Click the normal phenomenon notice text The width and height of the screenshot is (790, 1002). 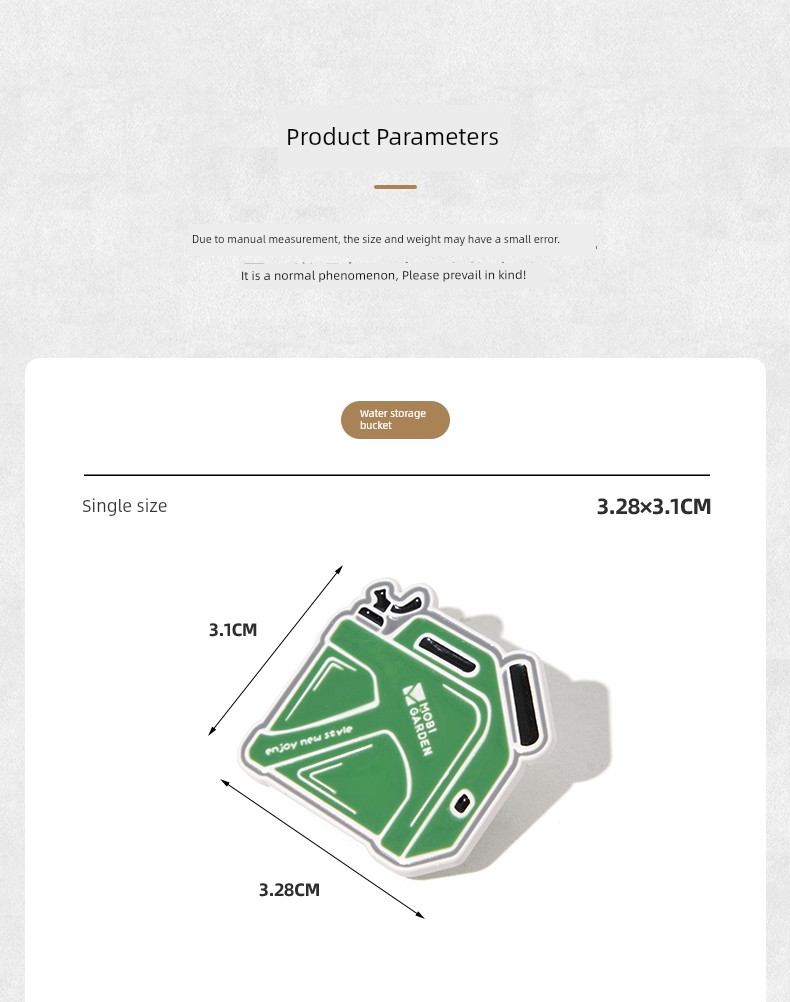click(x=383, y=275)
